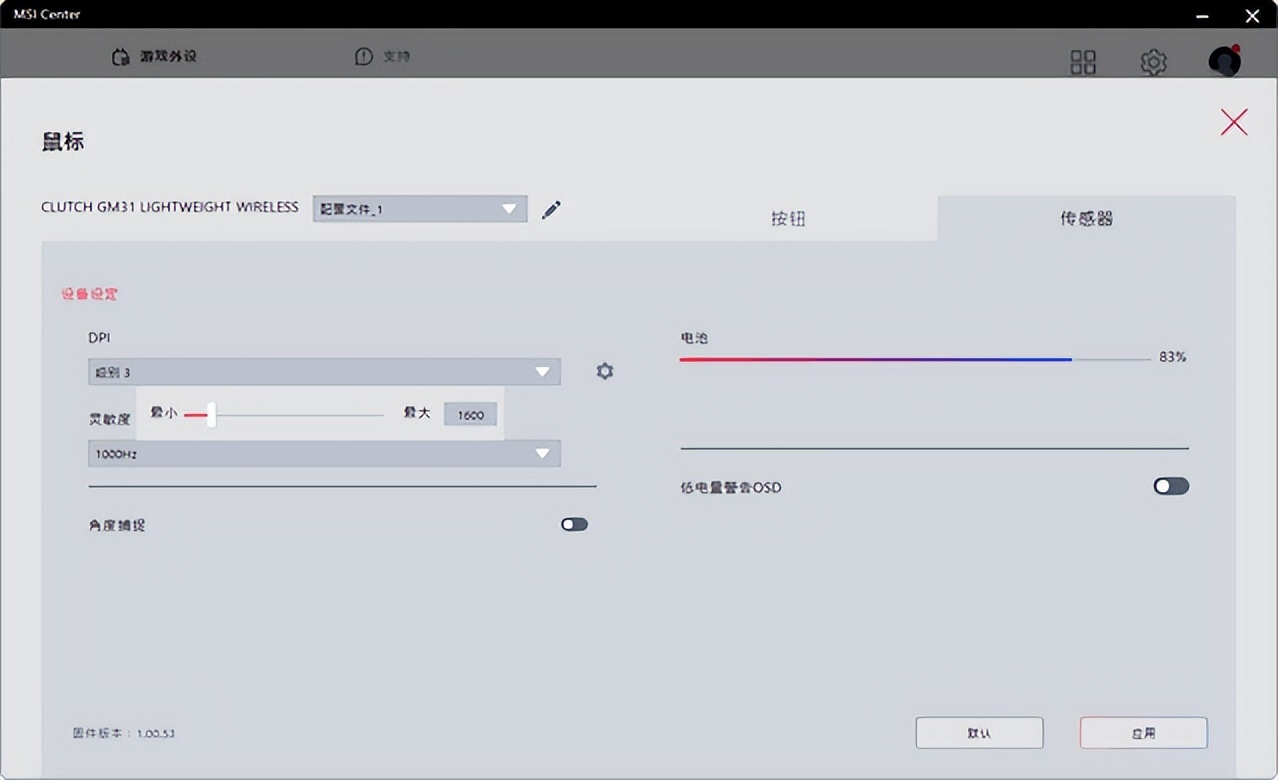1278x780 pixels.
Task: Click firmware version 1.00.53 text
Action: point(124,733)
